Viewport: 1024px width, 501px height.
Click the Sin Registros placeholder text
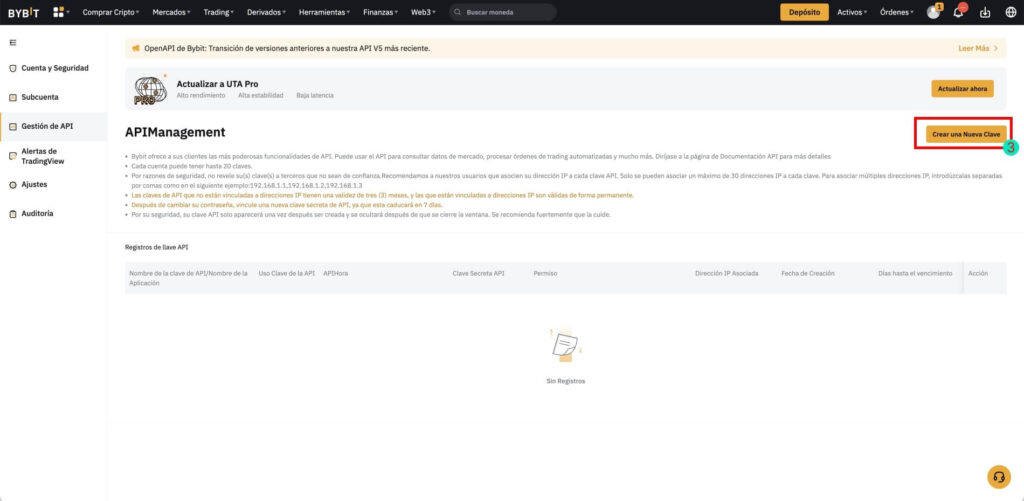566,381
